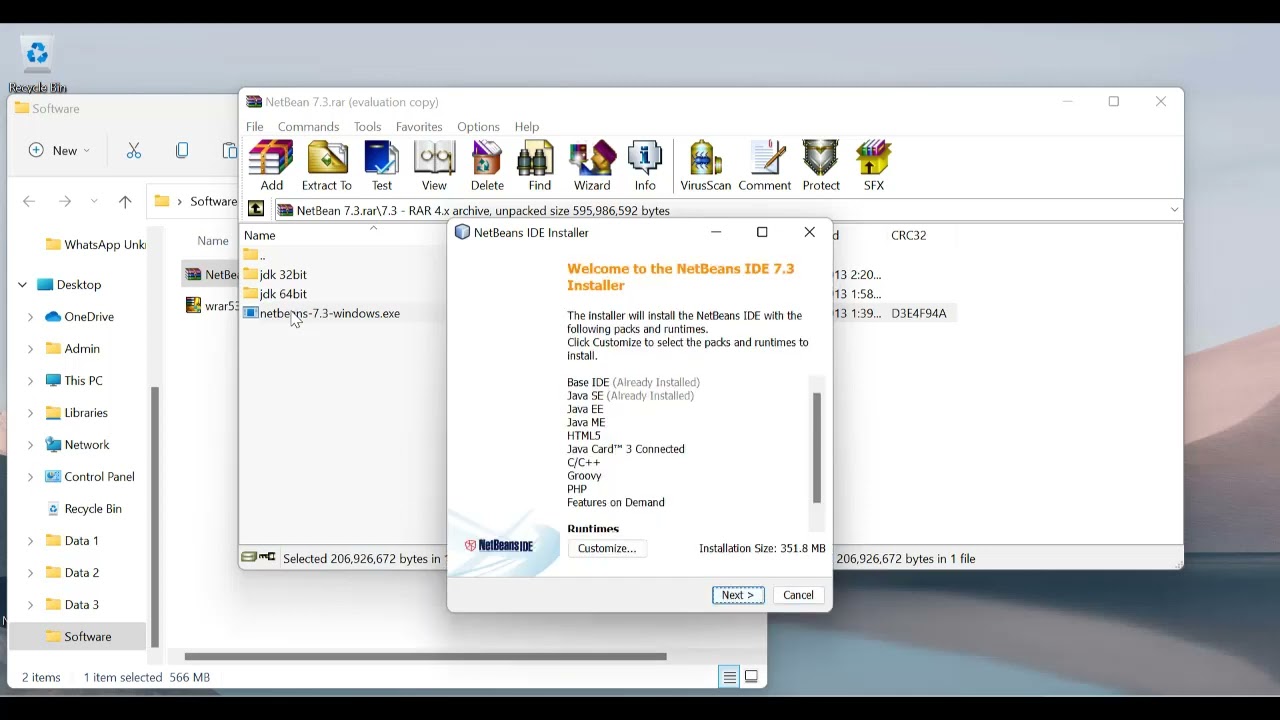Expand the Admin tree node
1280x720 pixels.
pos(30,349)
